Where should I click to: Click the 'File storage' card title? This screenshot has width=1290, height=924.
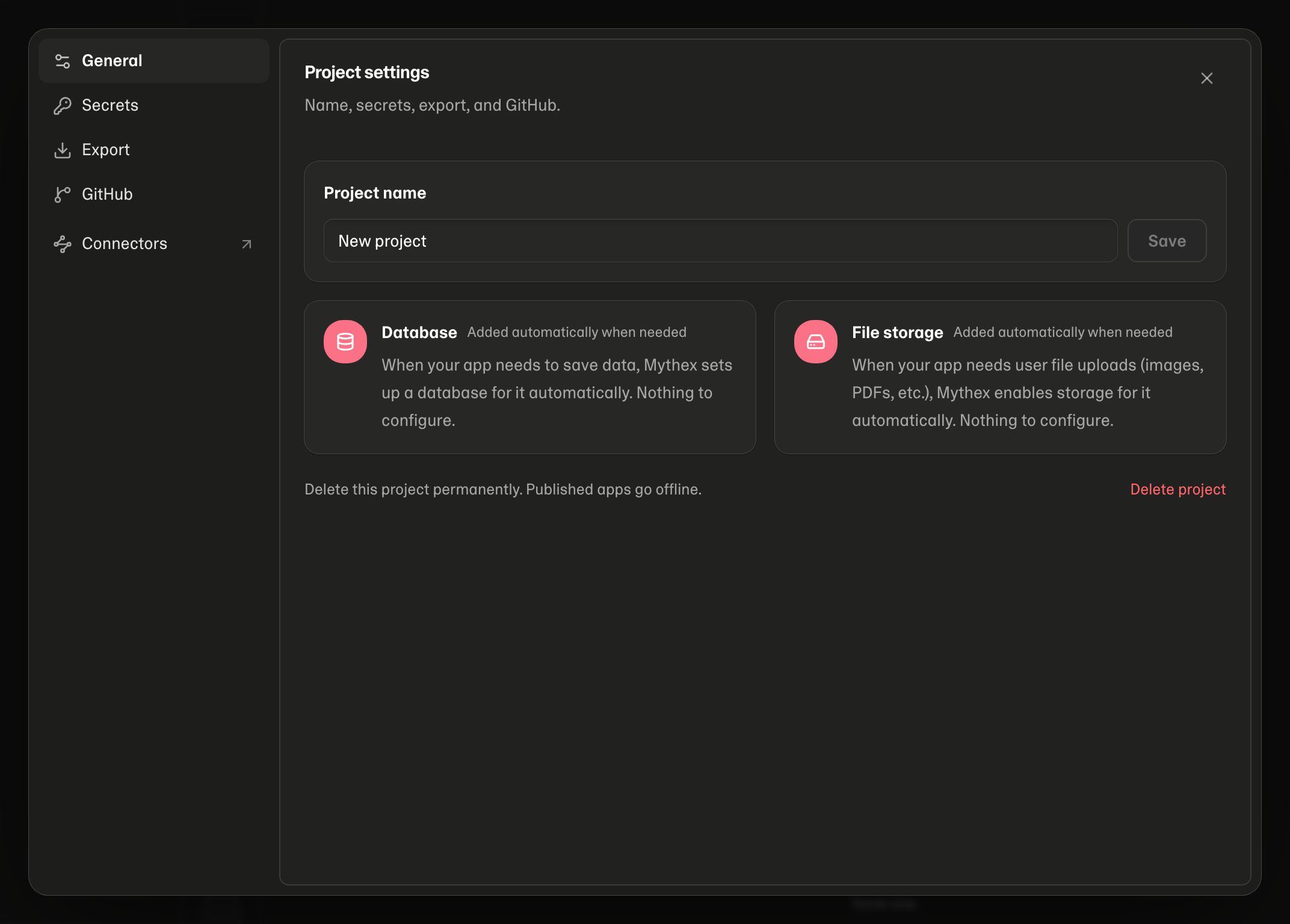pyautogui.click(x=897, y=332)
